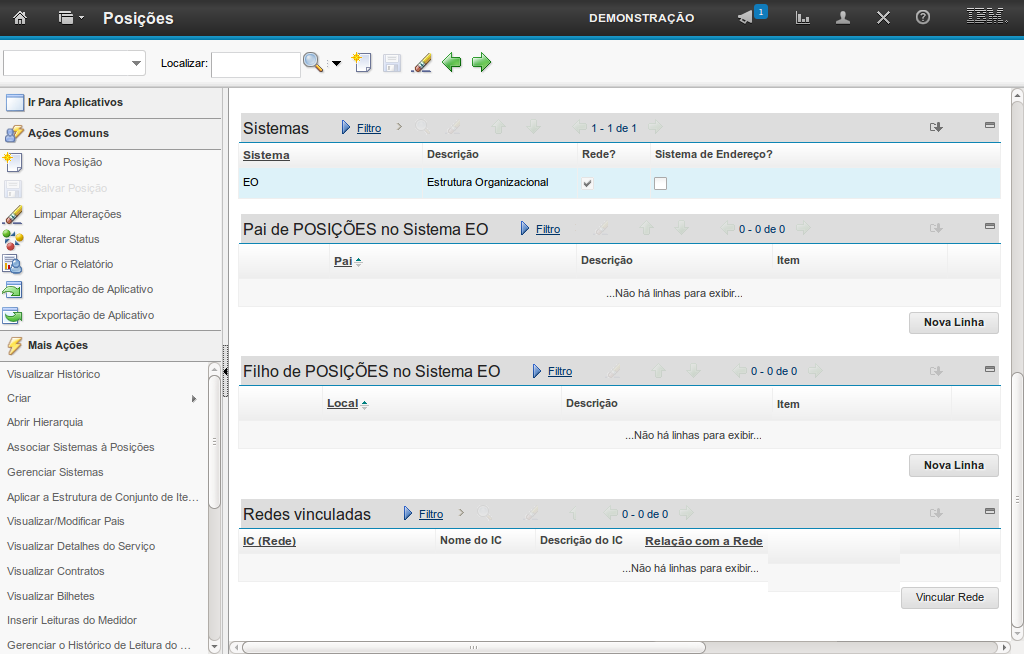Image resolution: width=1024 pixels, height=655 pixels.
Task: Click the Home icon in top bar
Action: 20,18
